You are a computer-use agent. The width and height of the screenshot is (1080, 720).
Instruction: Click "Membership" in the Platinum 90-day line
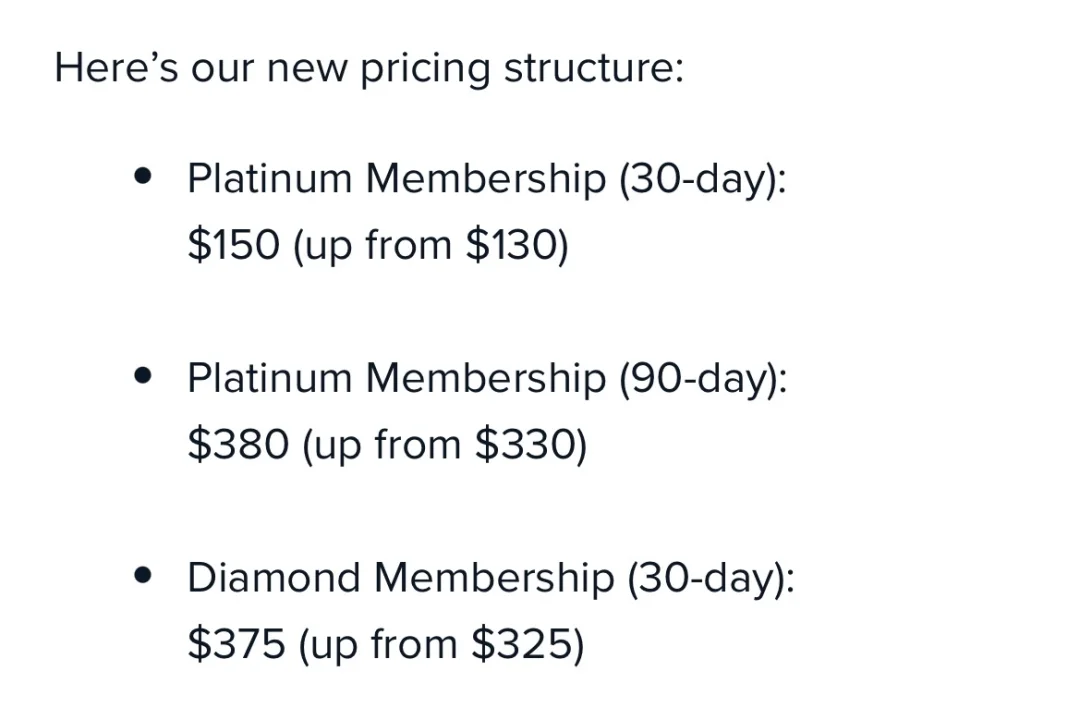tap(485, 379)
